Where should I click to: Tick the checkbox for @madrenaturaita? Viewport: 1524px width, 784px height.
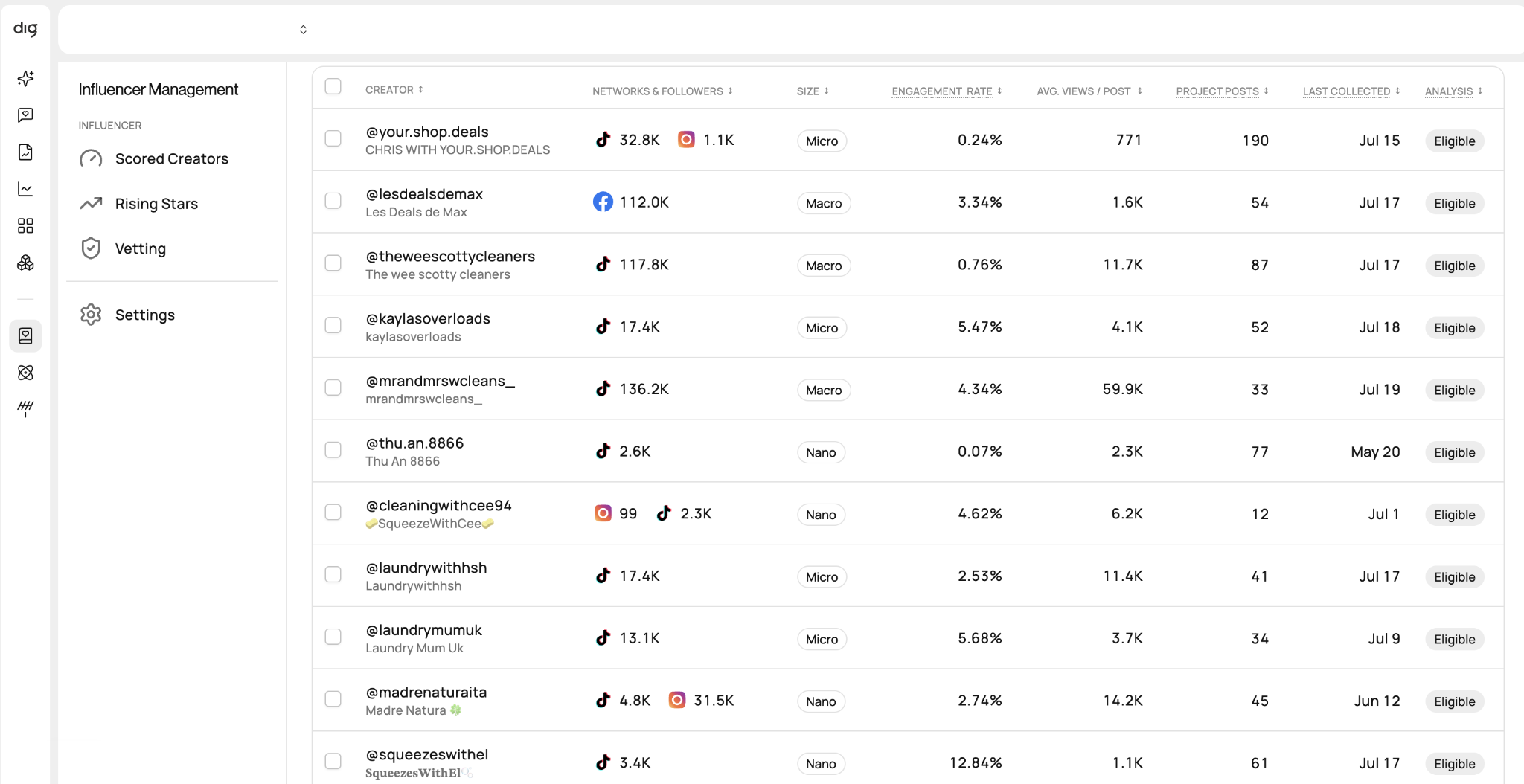tap(333, 699)
